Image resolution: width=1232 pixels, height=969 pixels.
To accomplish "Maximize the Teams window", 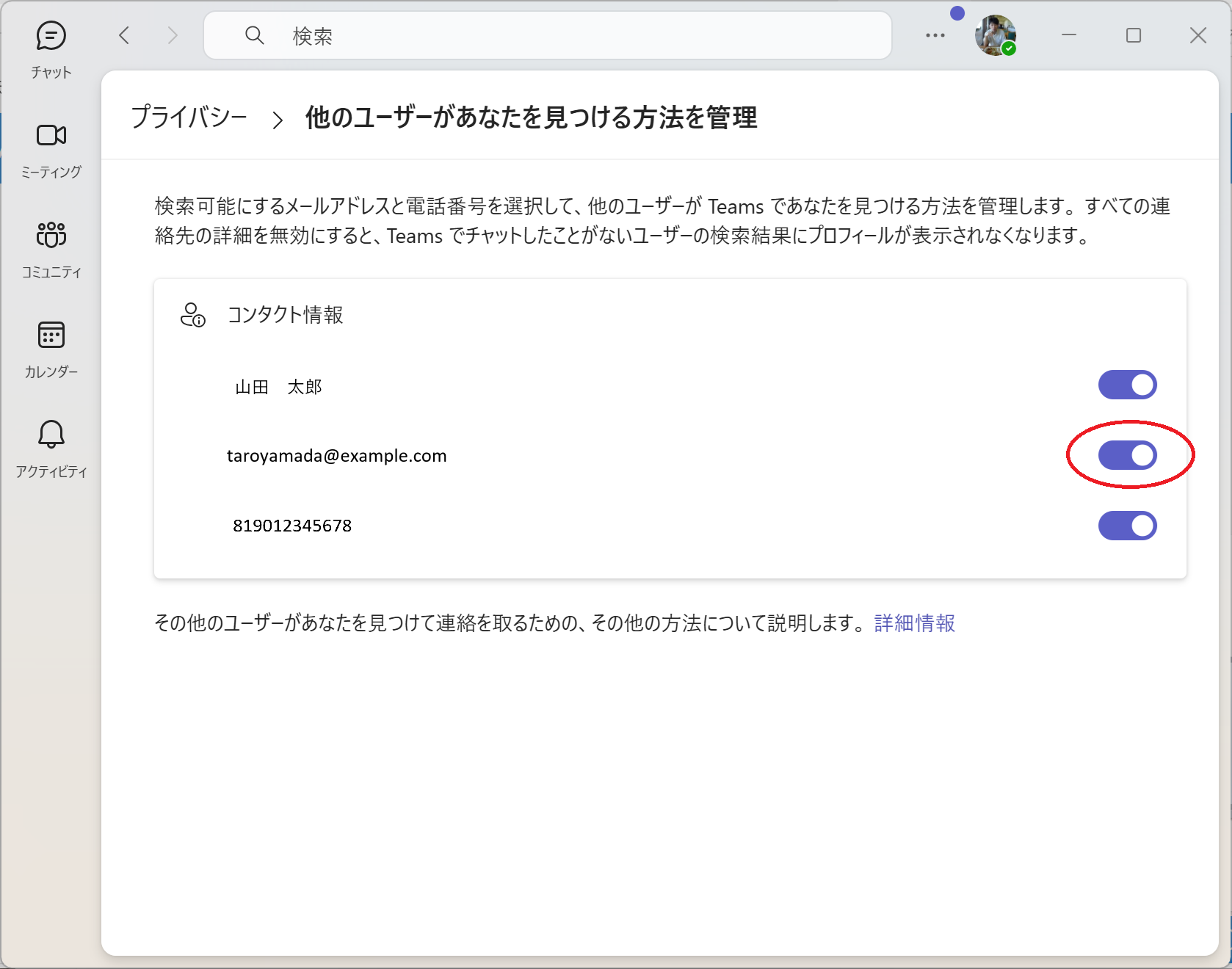I will pos(1133,35).
